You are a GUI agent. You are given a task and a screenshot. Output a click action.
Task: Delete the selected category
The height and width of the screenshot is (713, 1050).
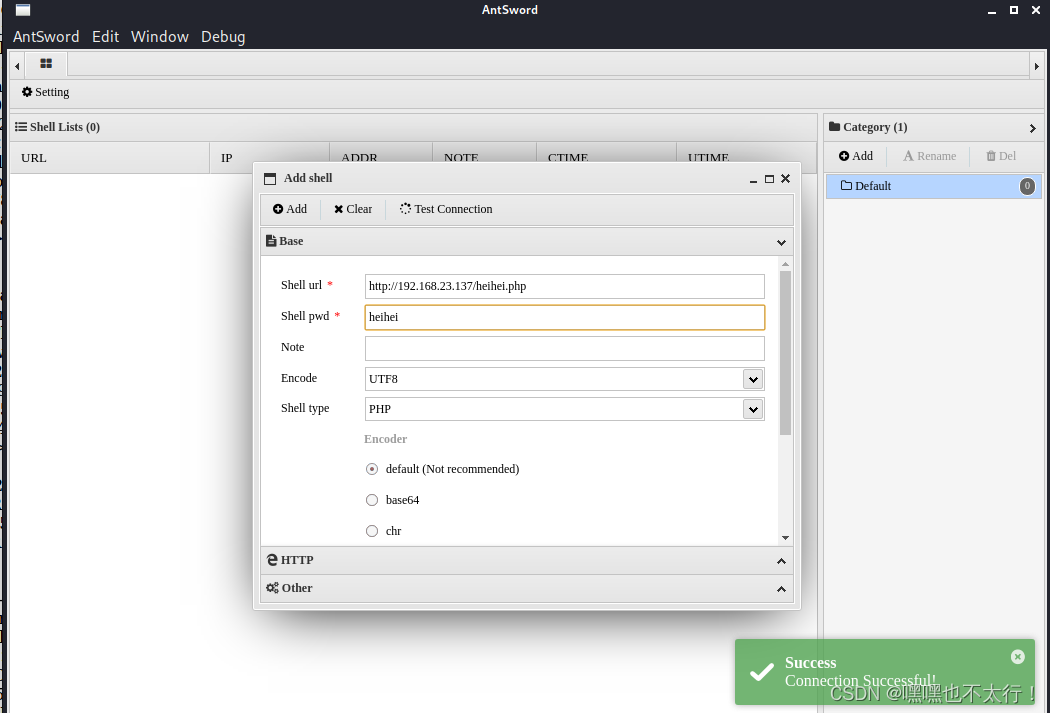[1001, 156]
